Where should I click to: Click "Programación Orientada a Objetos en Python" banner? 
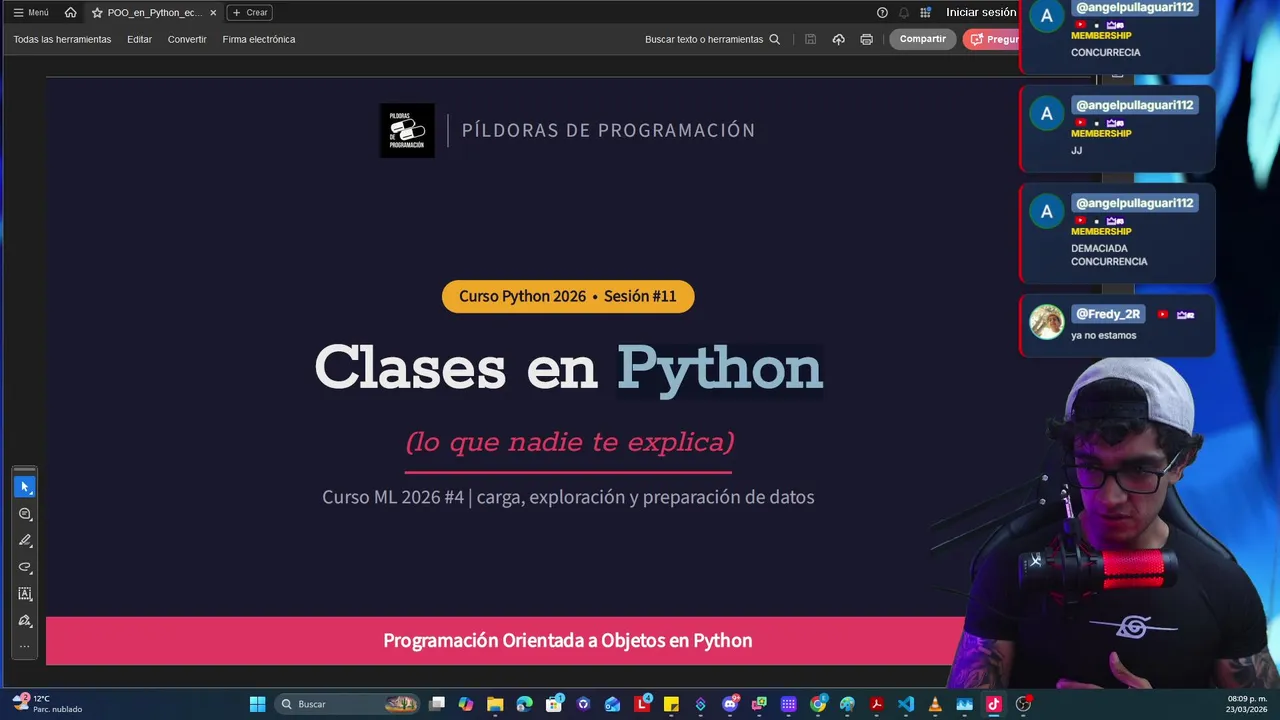[x=568, y=641]
